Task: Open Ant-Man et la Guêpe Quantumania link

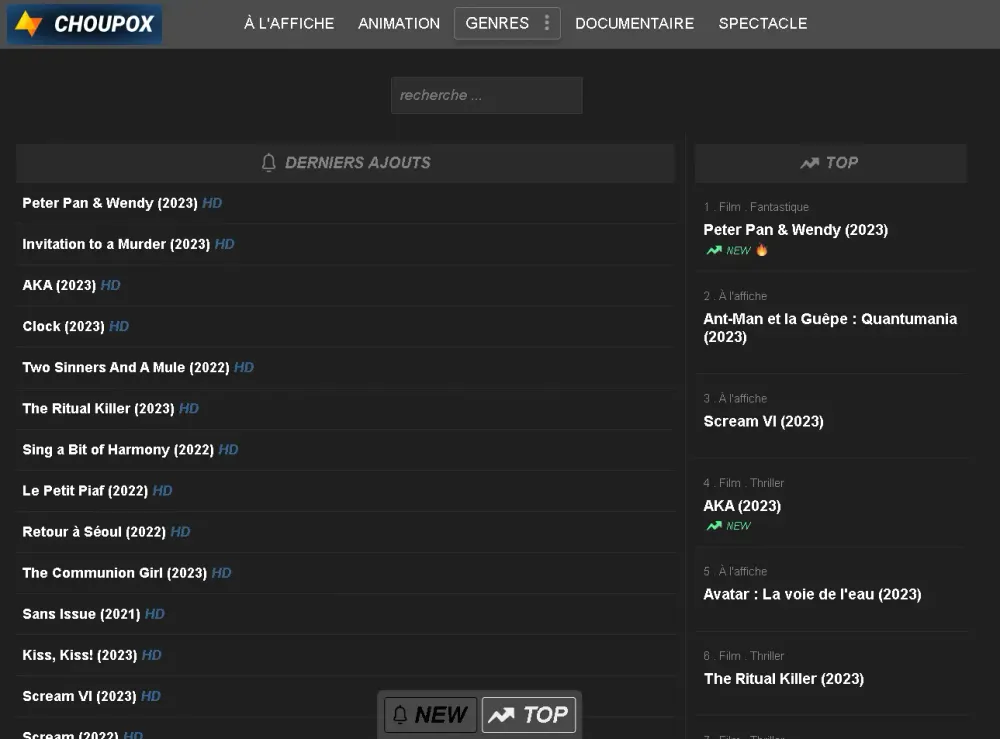Action: pos(830,328)
